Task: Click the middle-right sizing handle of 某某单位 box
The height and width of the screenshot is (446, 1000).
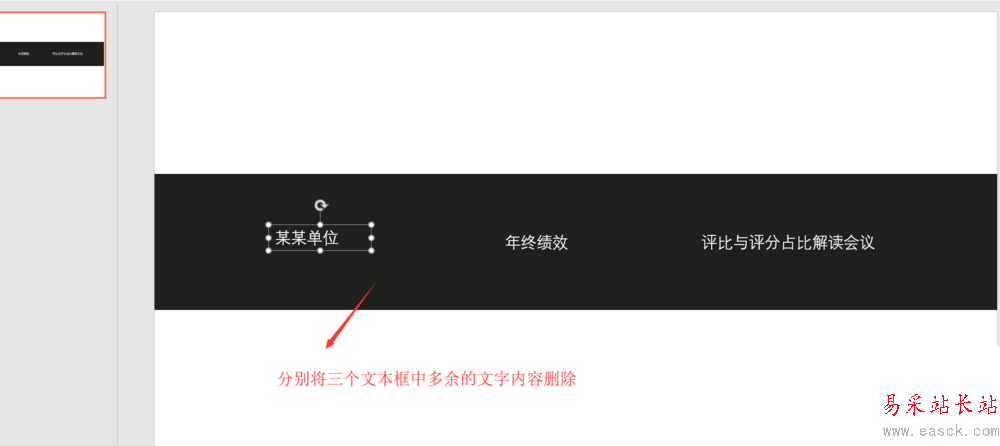Action: [371, 237]
